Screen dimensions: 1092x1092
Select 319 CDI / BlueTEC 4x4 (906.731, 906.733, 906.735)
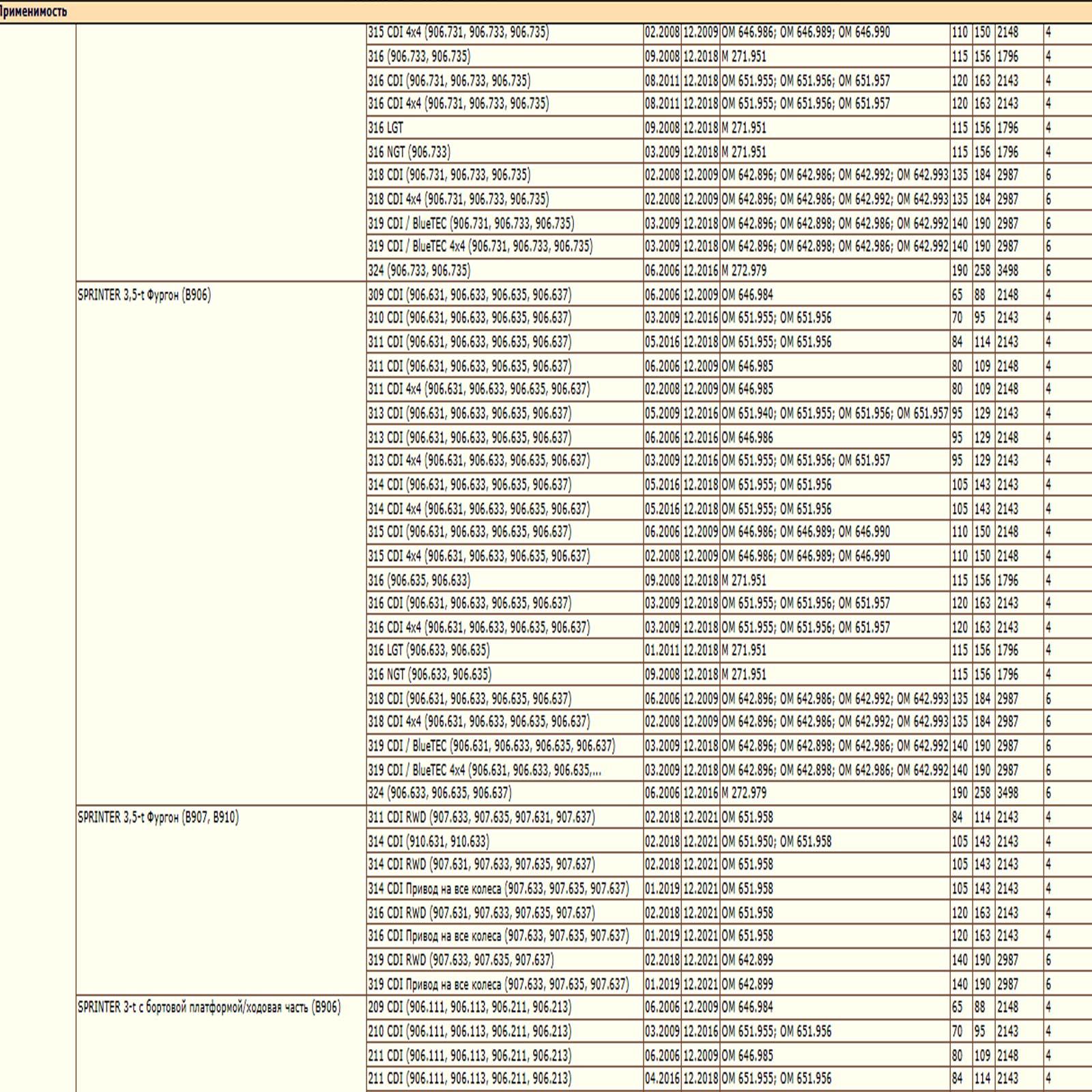click(x=480, y=246)
